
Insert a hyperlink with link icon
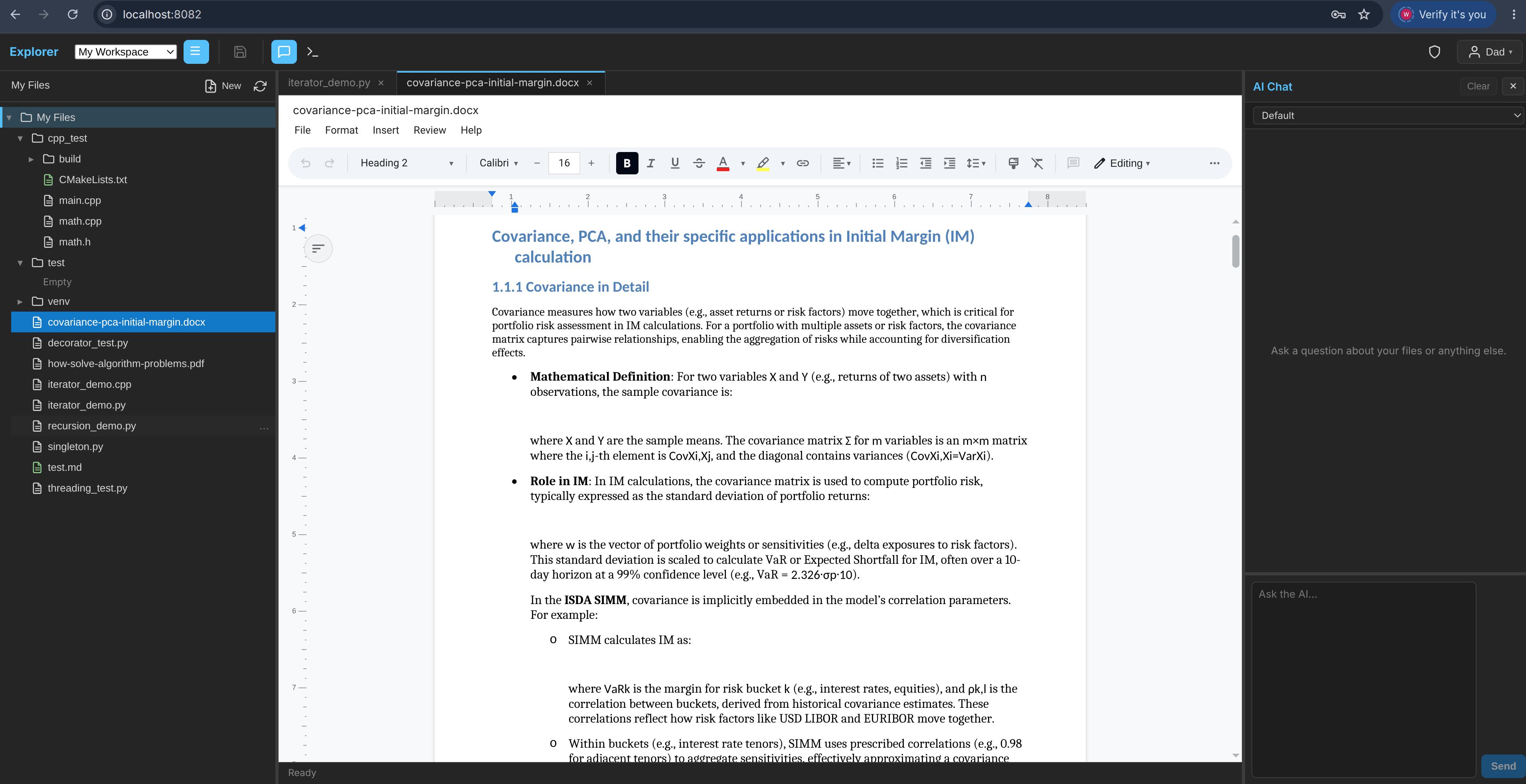point(803,164)
